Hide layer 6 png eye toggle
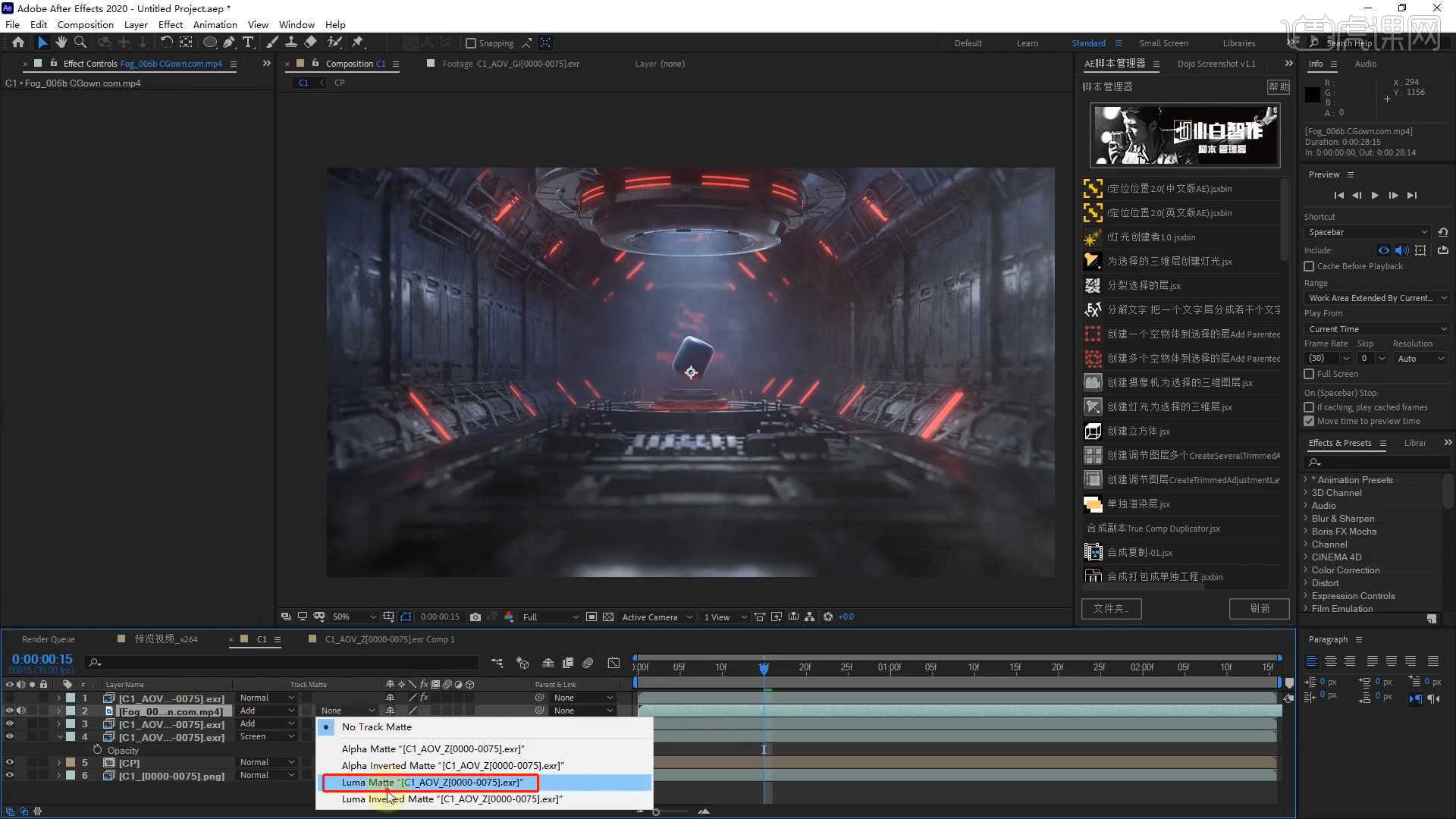 tap(9, 775)
